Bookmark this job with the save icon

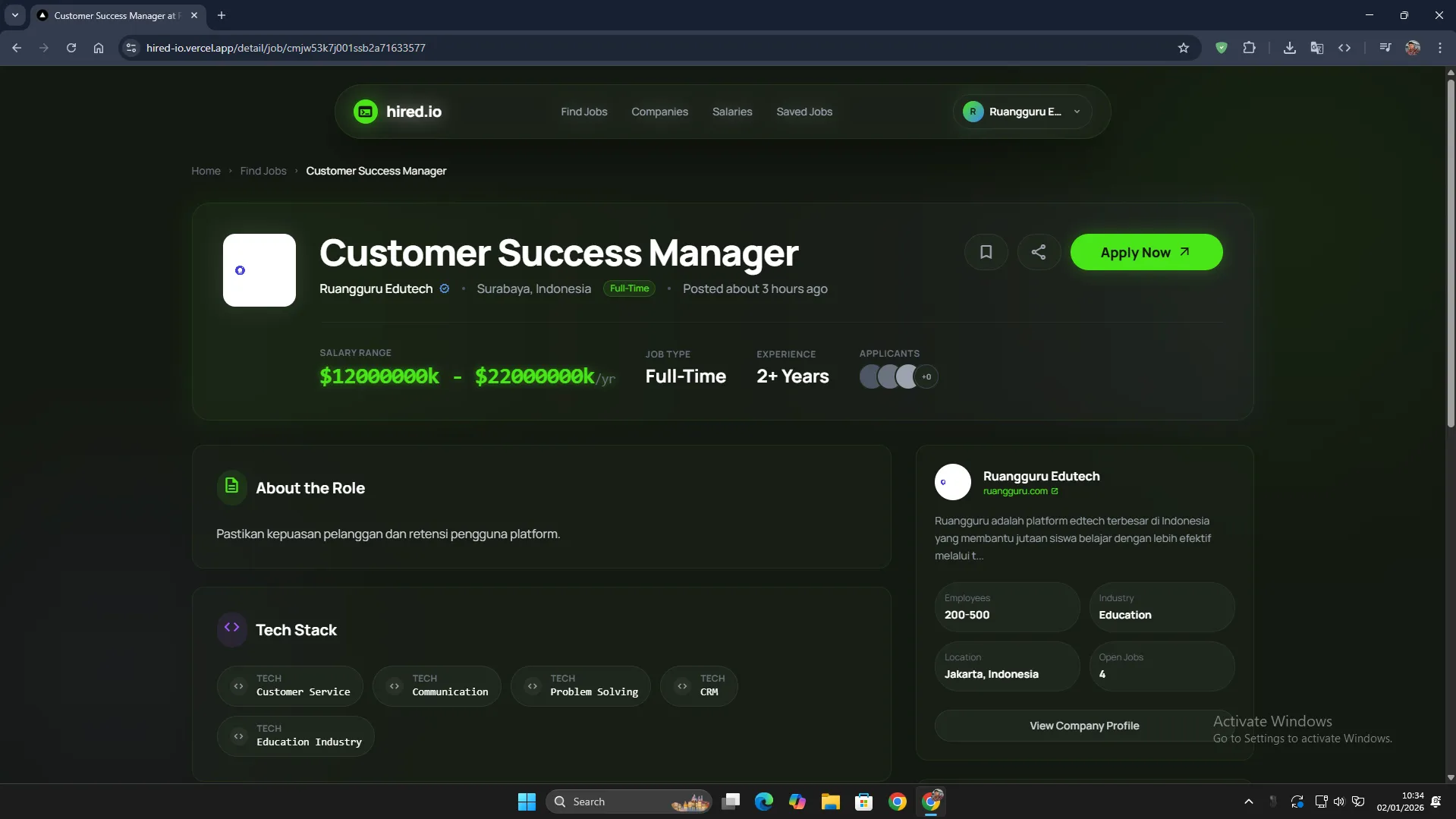[986, 252]
